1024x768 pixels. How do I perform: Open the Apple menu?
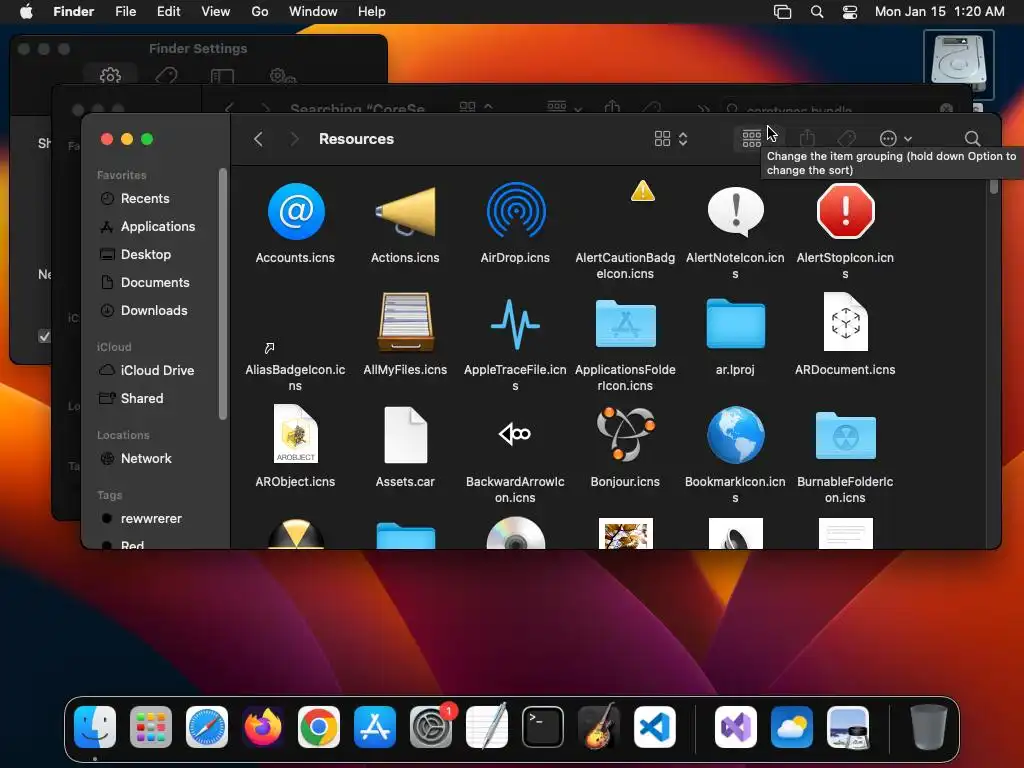click(26, 12)
